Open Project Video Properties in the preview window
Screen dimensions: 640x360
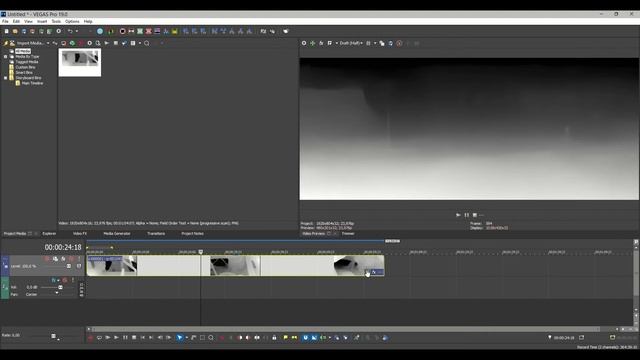coord(304,43)
